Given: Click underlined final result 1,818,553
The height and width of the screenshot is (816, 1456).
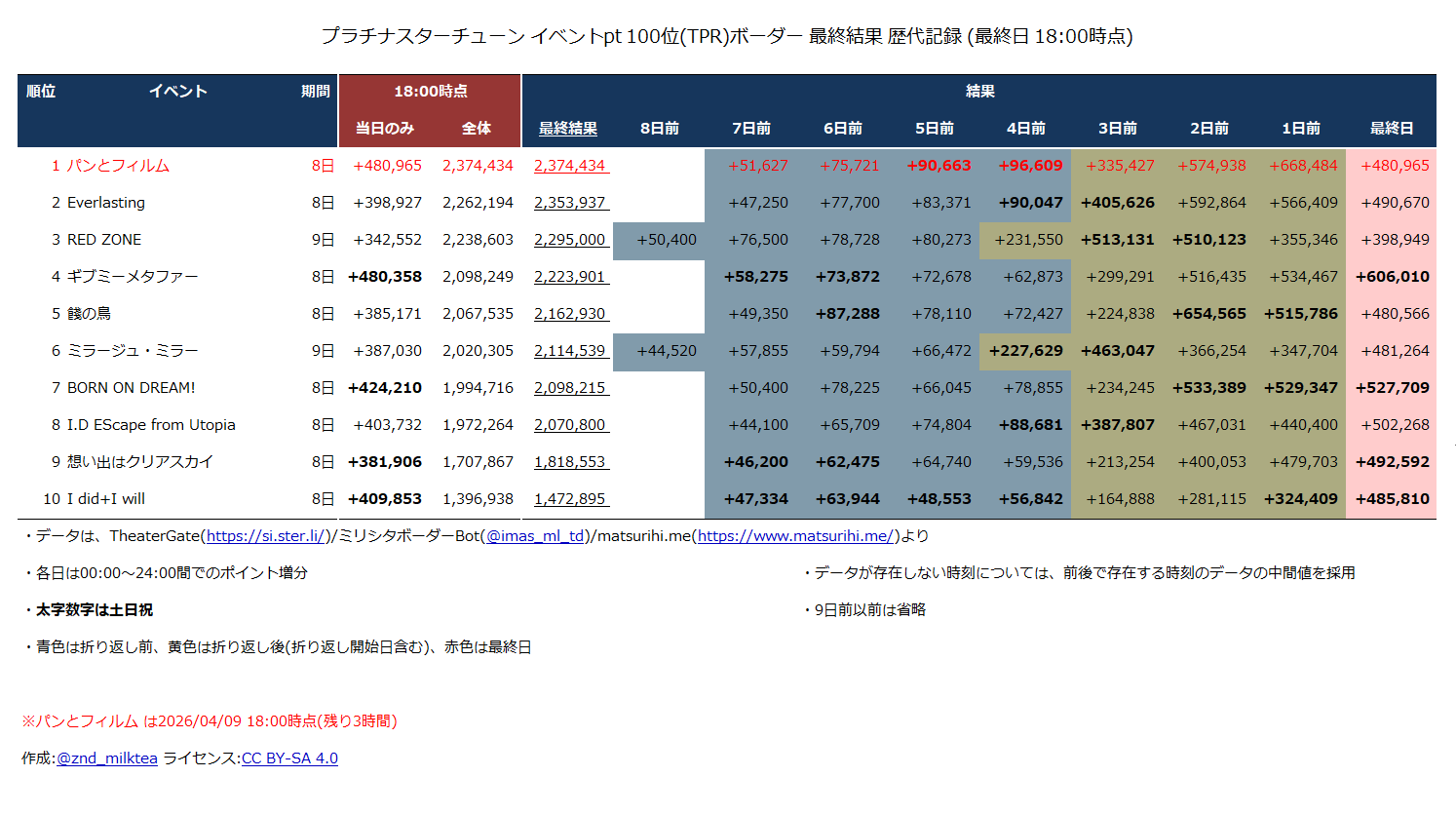Looking at the screenshot, I should point(570,462).
